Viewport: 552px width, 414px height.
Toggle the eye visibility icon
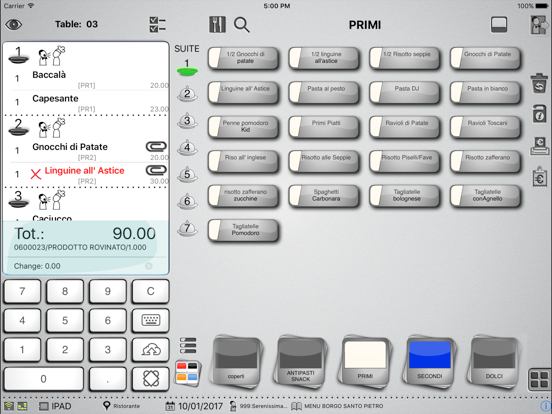[13, 25]
